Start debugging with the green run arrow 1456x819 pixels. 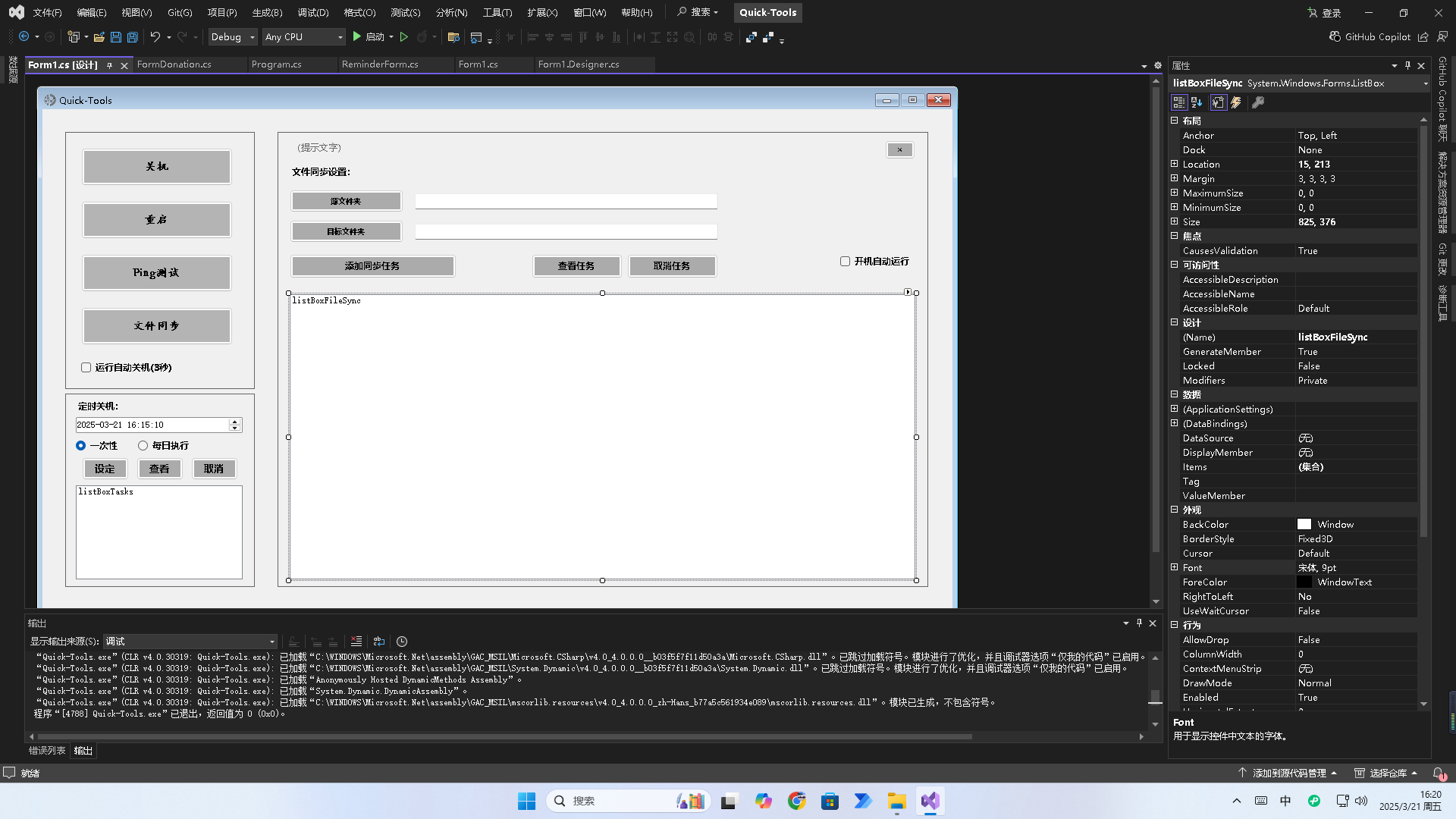click(356, 36)
